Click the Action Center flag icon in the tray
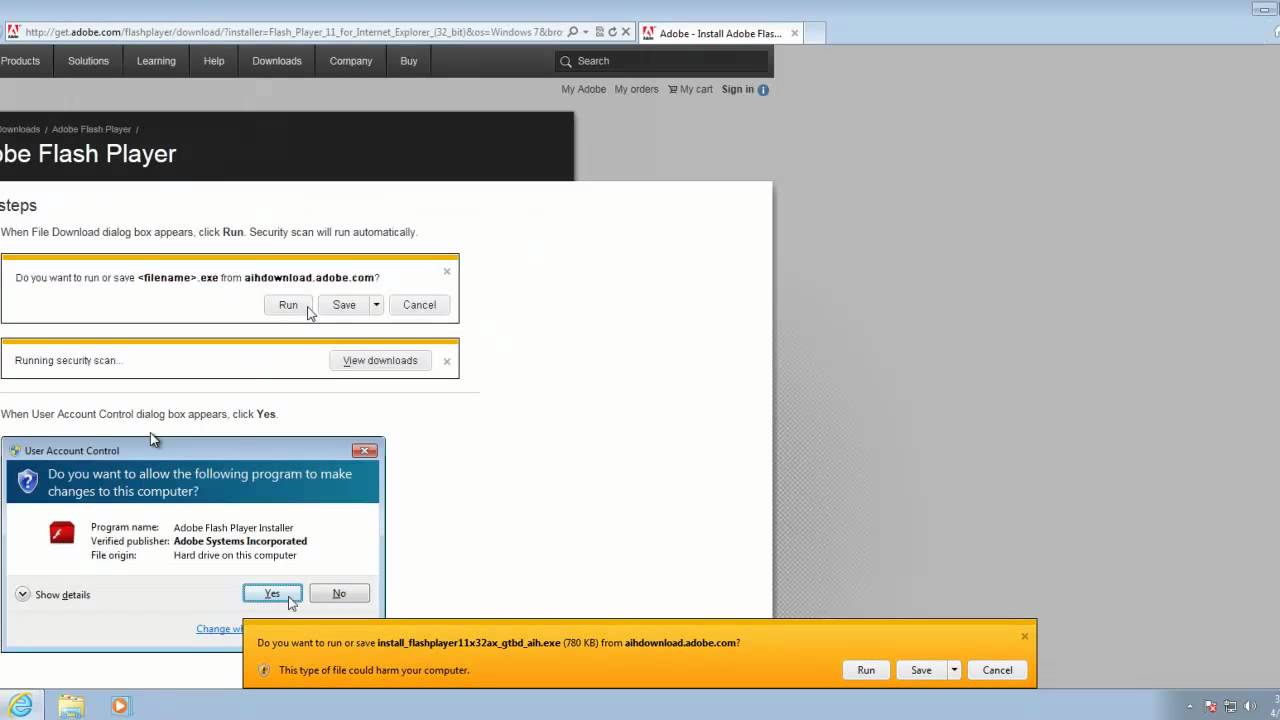Screen dimensions: 1280x720 click(x=1210, y=706)
